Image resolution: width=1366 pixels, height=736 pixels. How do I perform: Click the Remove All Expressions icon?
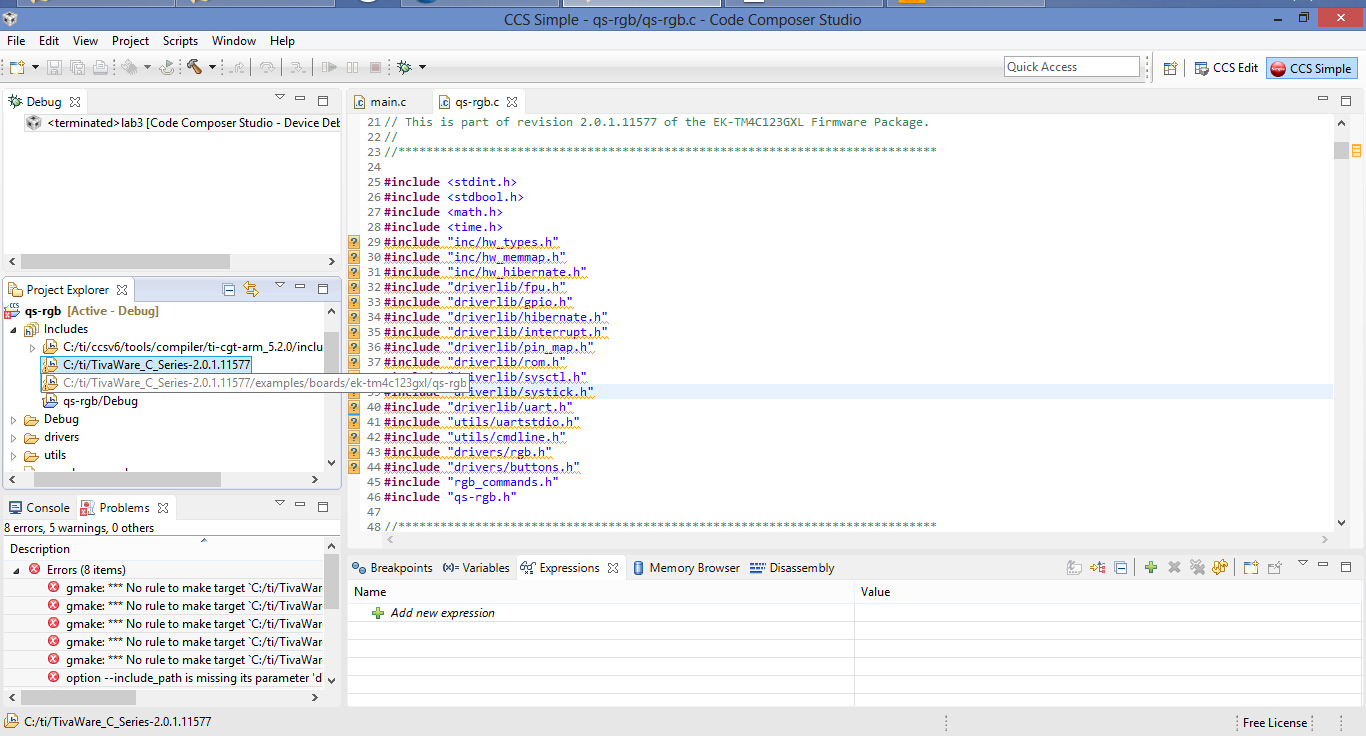(1197, 567)
